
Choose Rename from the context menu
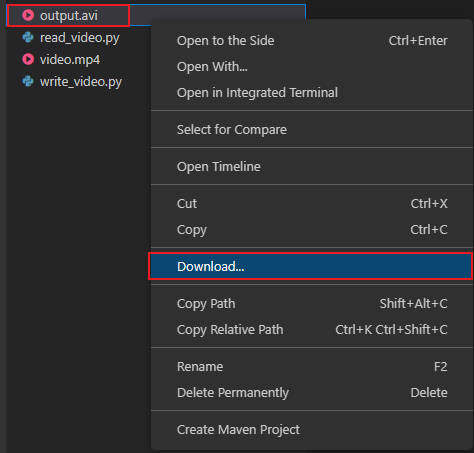[312, 367]
